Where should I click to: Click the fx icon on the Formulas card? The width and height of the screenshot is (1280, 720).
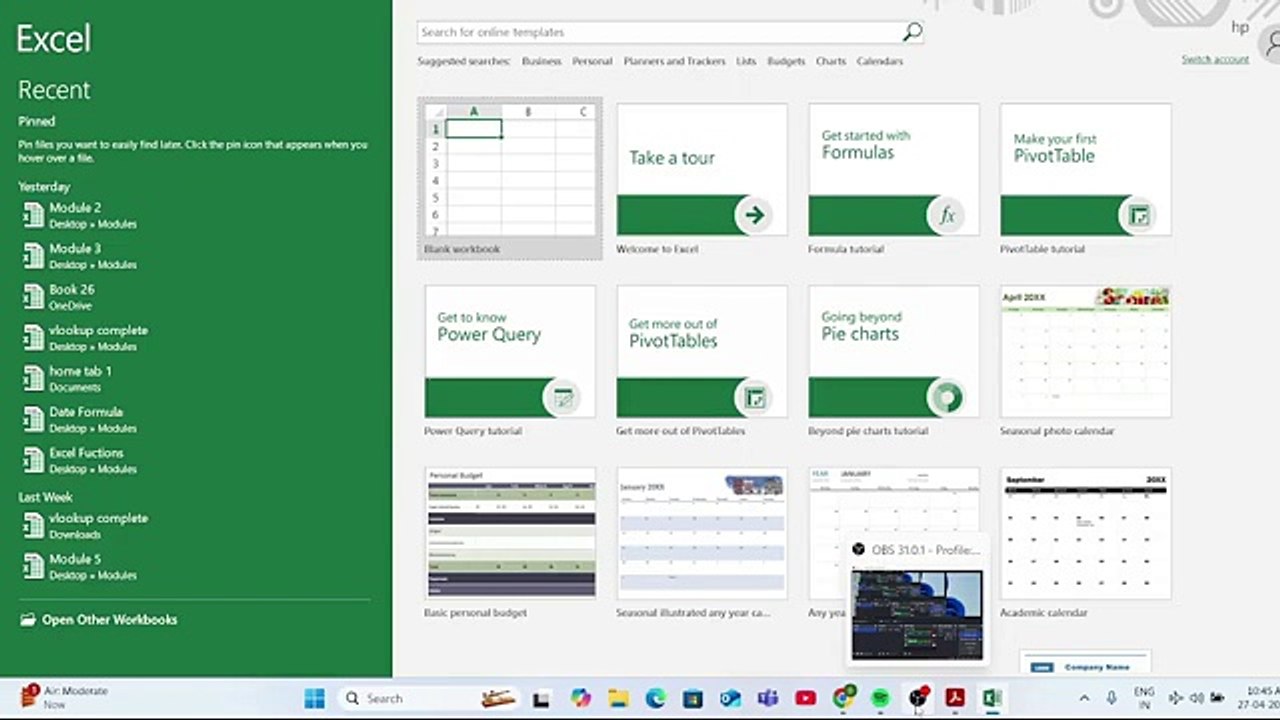pos(946,215)
